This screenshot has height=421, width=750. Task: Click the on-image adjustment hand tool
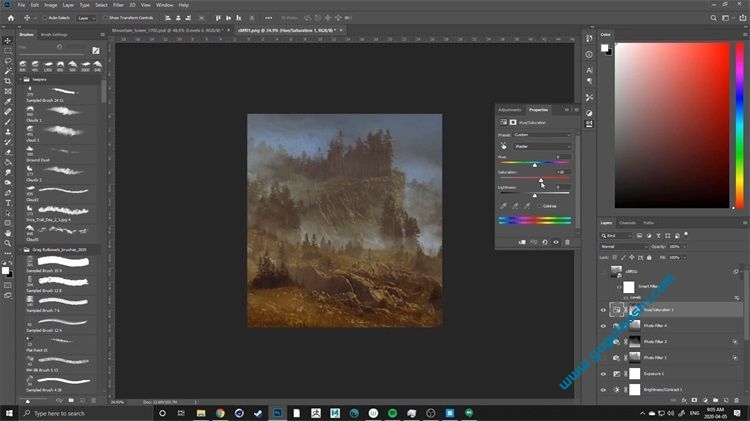tap(503, 146)
